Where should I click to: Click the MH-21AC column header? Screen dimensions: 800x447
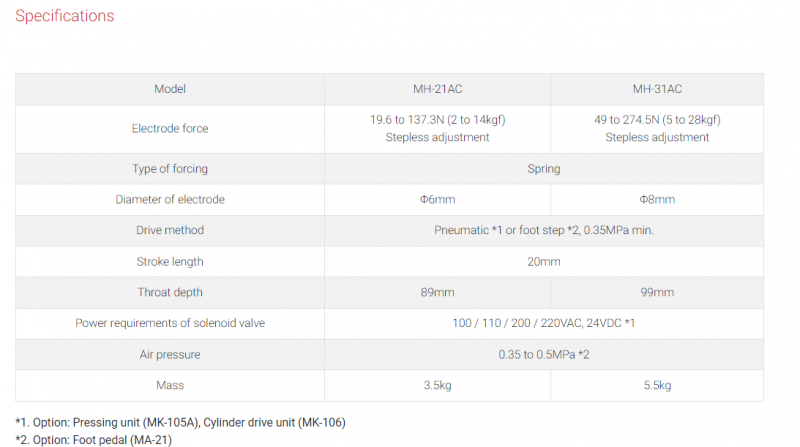pyautogui.click(x=437, y=89)
